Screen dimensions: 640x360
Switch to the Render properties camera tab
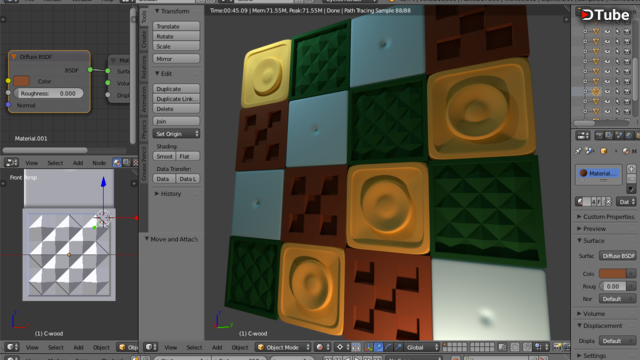[x=599, y=136]
